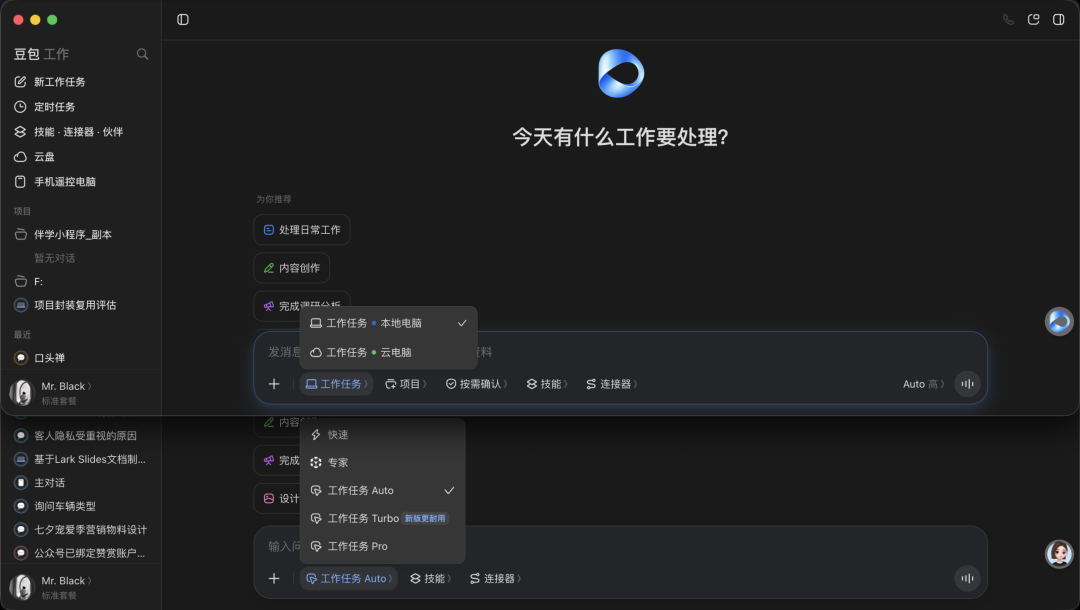This screenshot has width=1080, height=610.
Task: Select 工作任务 Pro mode option
Action: click(x=382, y=546)
